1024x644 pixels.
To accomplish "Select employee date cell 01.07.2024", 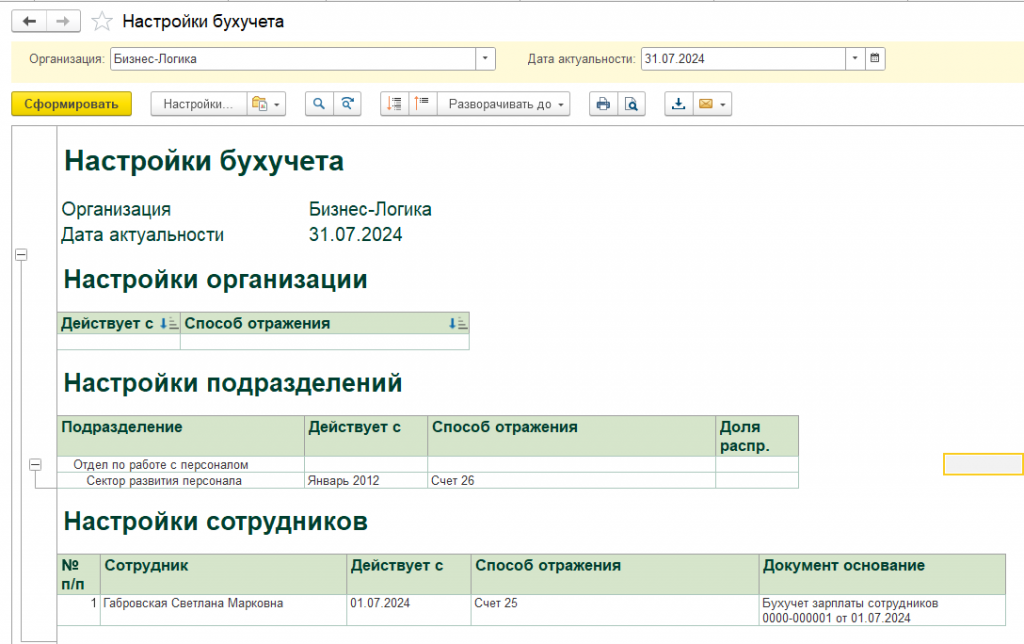I will (x=409, y=610).
